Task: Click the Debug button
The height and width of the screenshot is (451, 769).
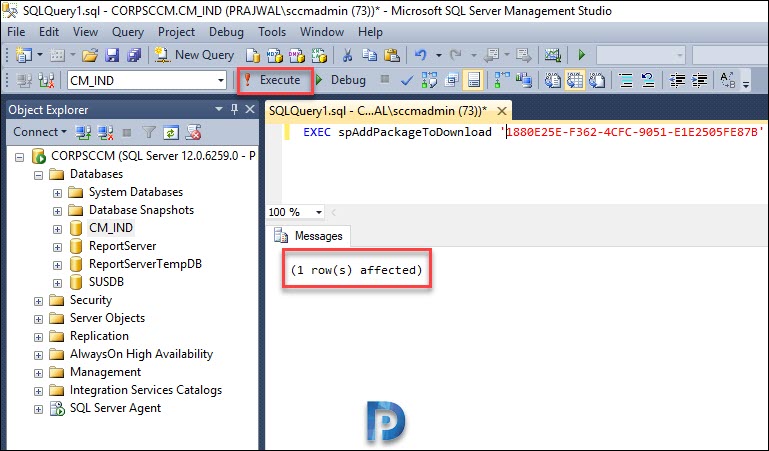Action: (x=341, y=80)
